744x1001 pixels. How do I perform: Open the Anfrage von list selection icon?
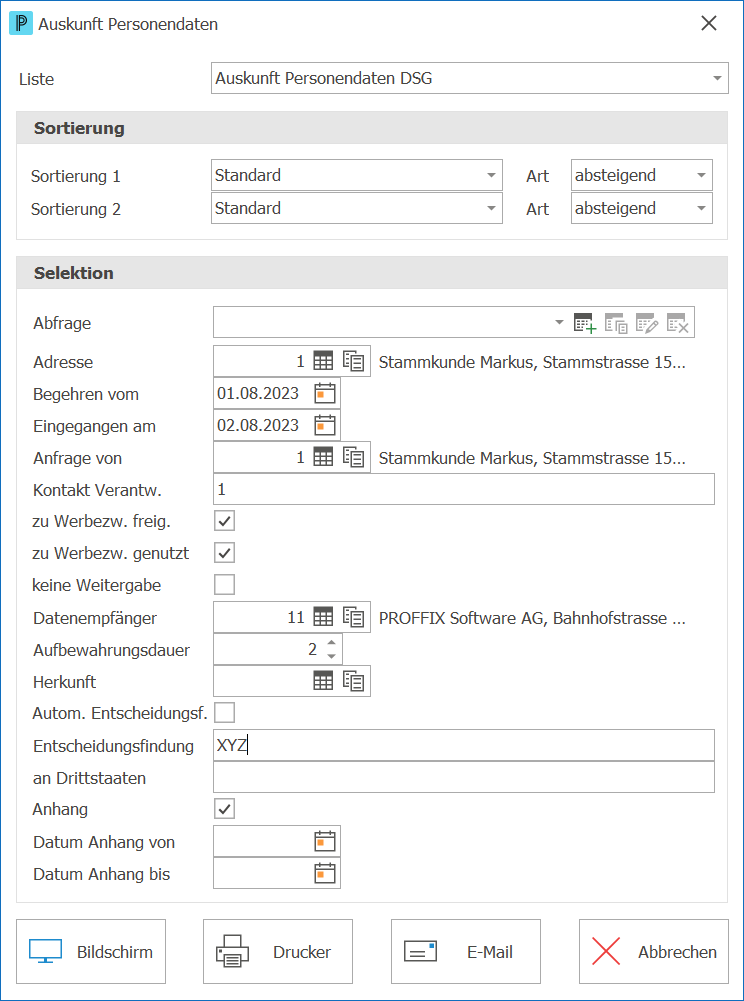click(354, 458)
